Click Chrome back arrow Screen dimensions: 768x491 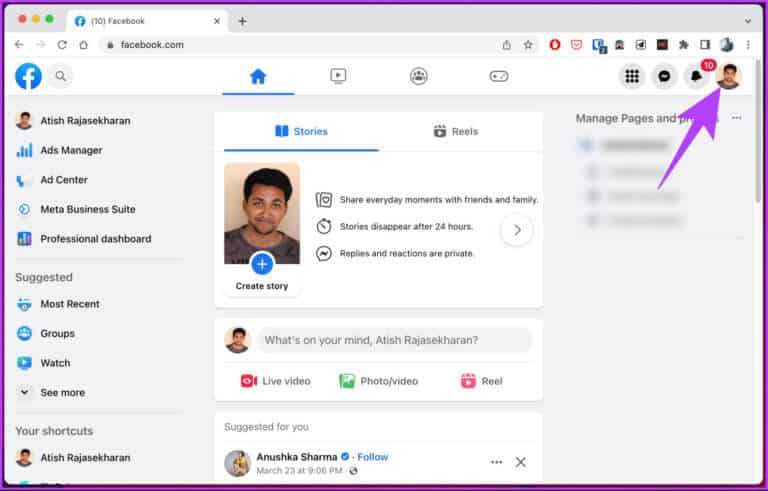(x=19, y=45)
